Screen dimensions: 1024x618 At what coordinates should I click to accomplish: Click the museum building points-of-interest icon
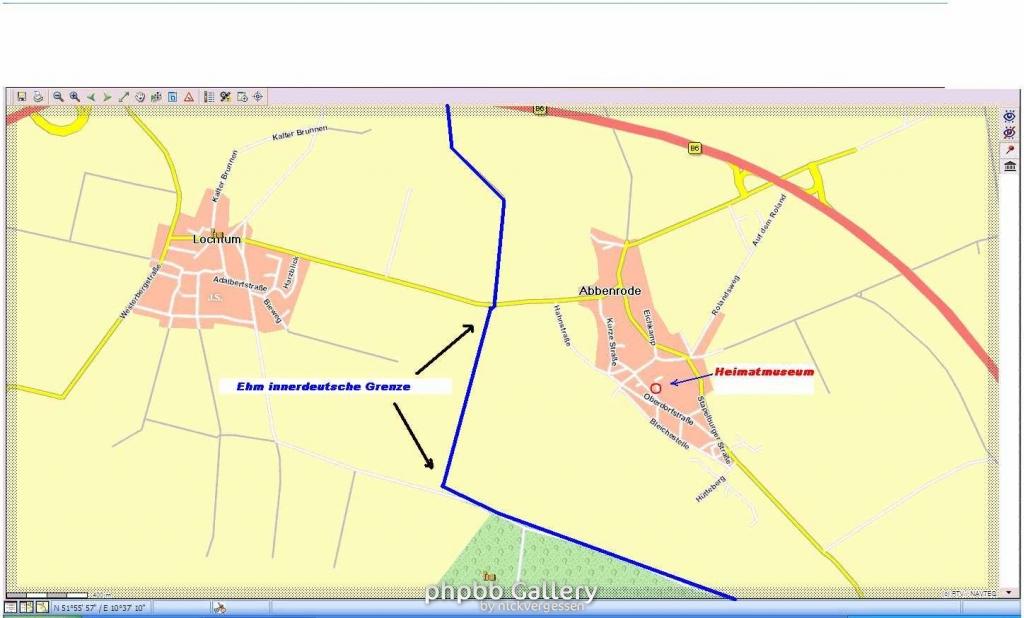1010,165
